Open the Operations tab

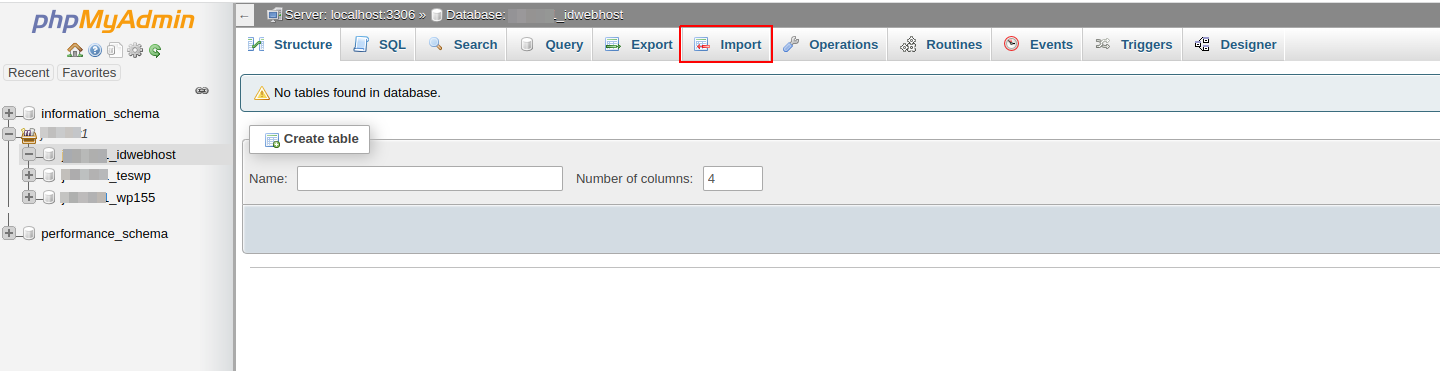(830, 44)
